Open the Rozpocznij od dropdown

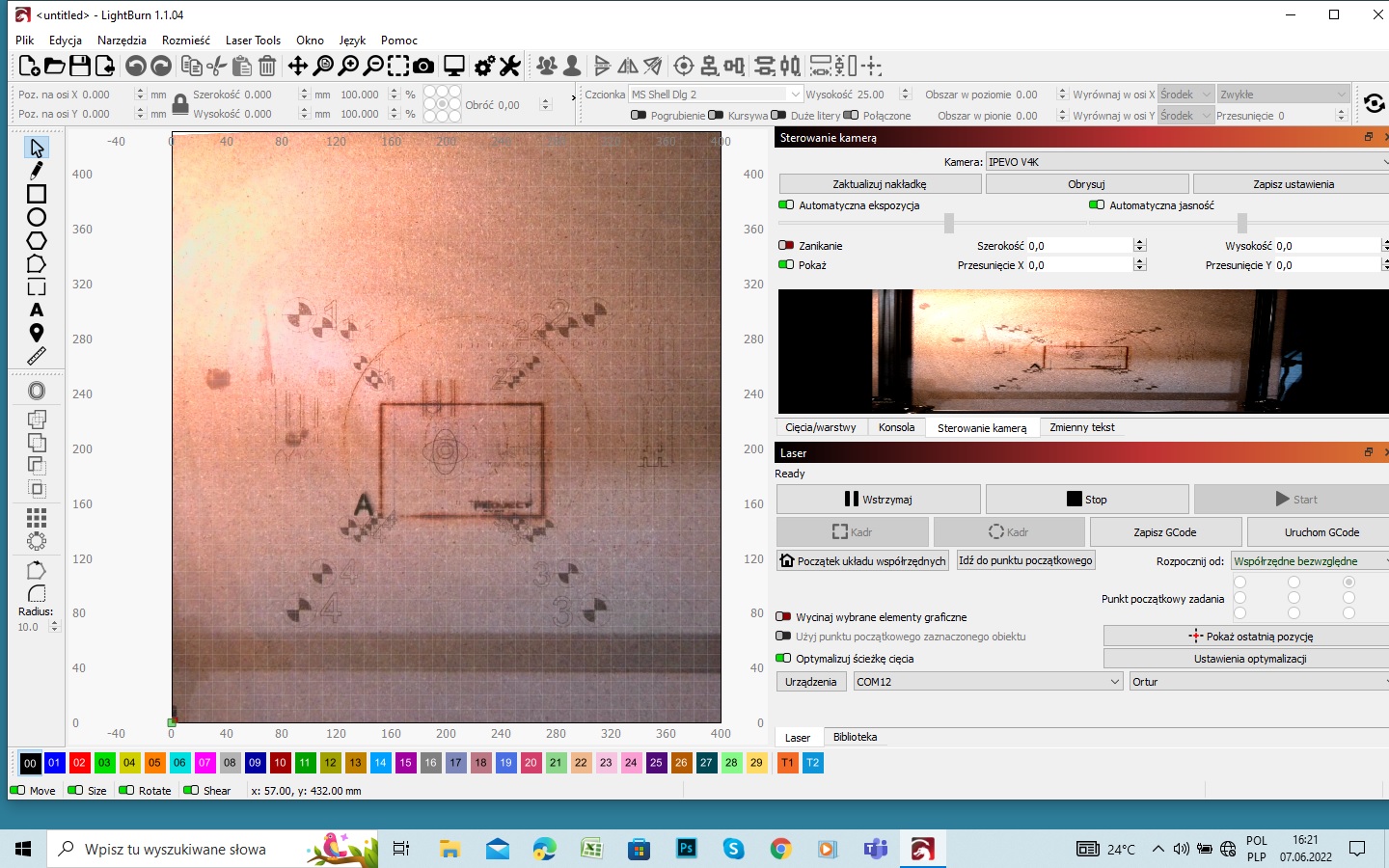tap(1310, 561)
